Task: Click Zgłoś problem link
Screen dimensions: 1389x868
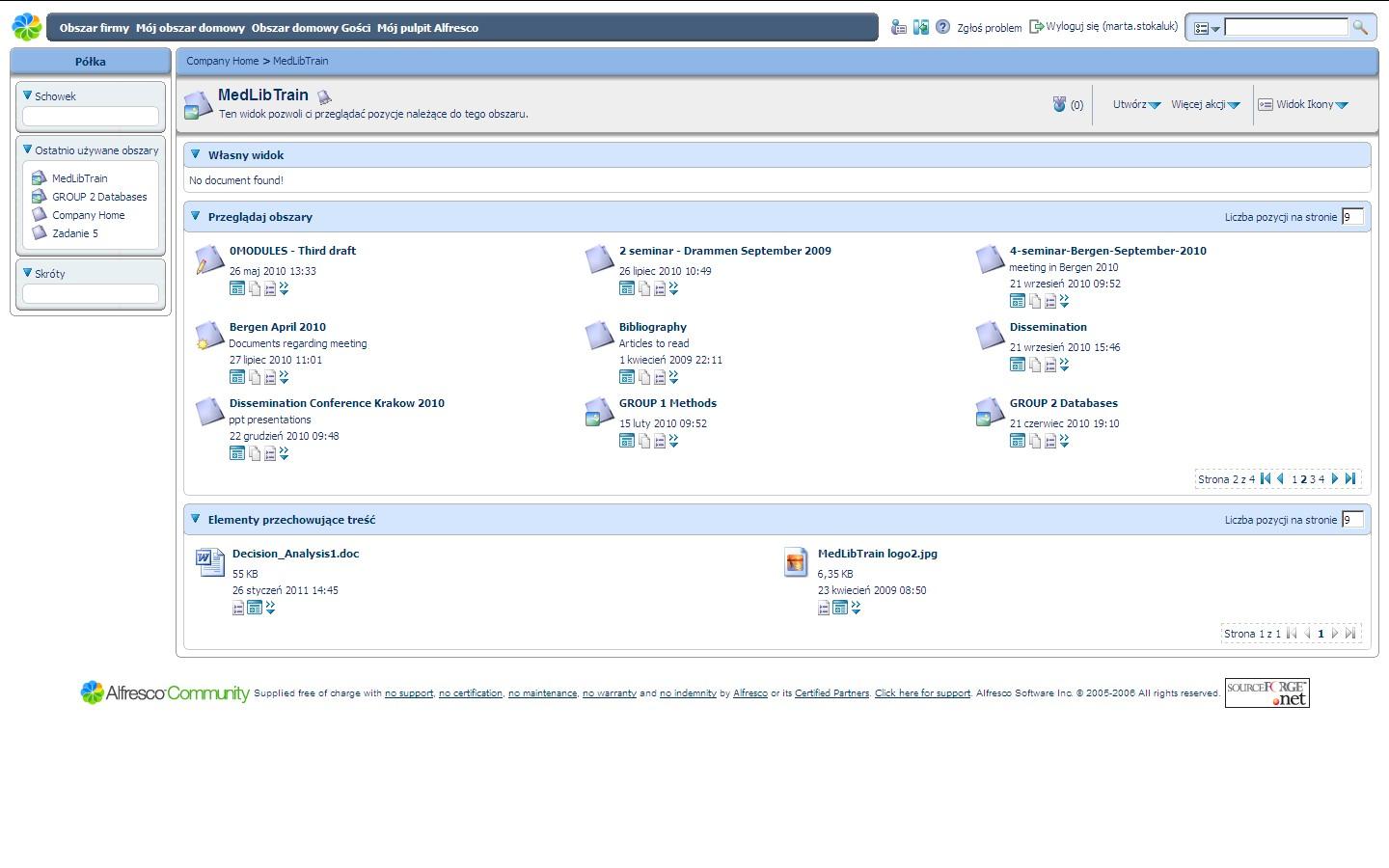Action: point(990,28)
